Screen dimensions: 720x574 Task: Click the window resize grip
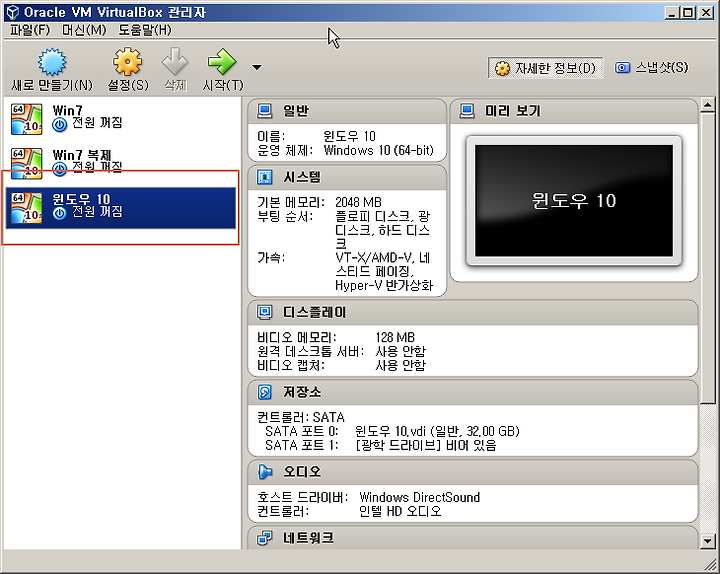pos(709,563)
